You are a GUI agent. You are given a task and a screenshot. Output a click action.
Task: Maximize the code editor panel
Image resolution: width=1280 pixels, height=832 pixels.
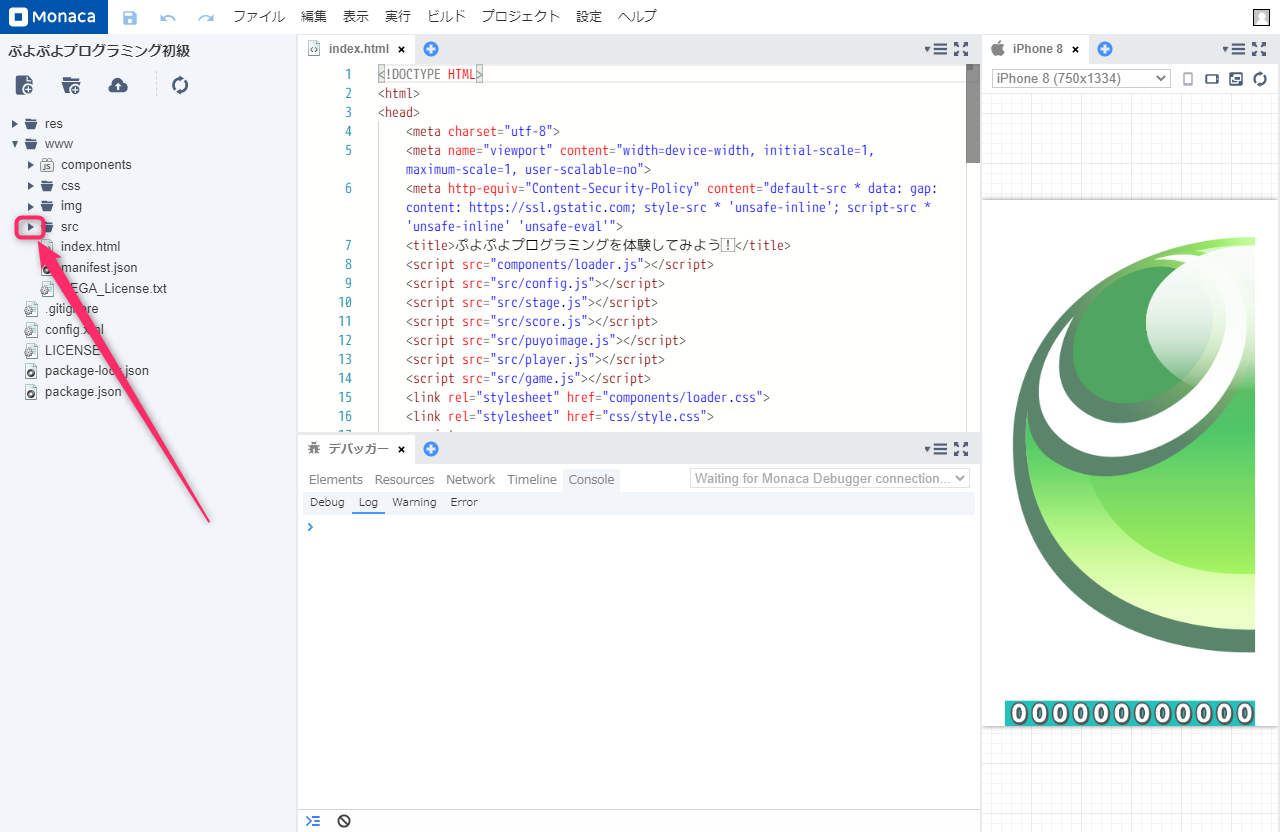961,49
